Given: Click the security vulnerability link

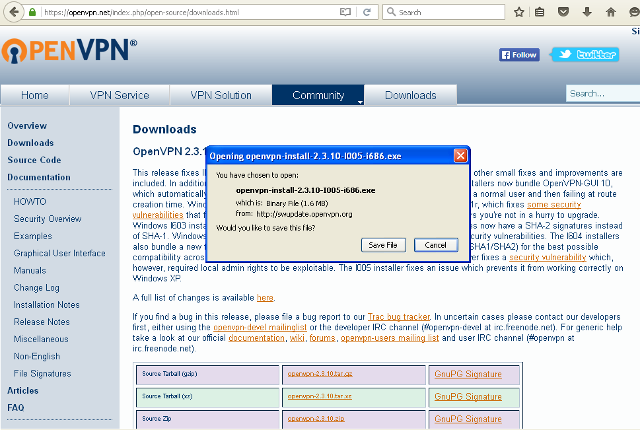Looking at the screenshot, I should (547, 257).
